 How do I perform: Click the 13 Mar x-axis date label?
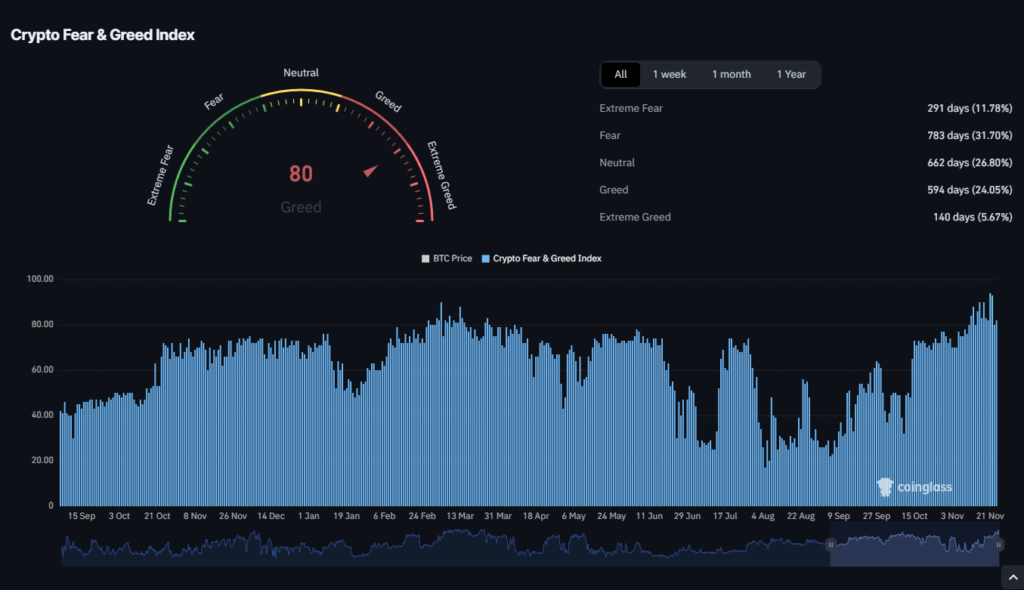tap(460, 516)
